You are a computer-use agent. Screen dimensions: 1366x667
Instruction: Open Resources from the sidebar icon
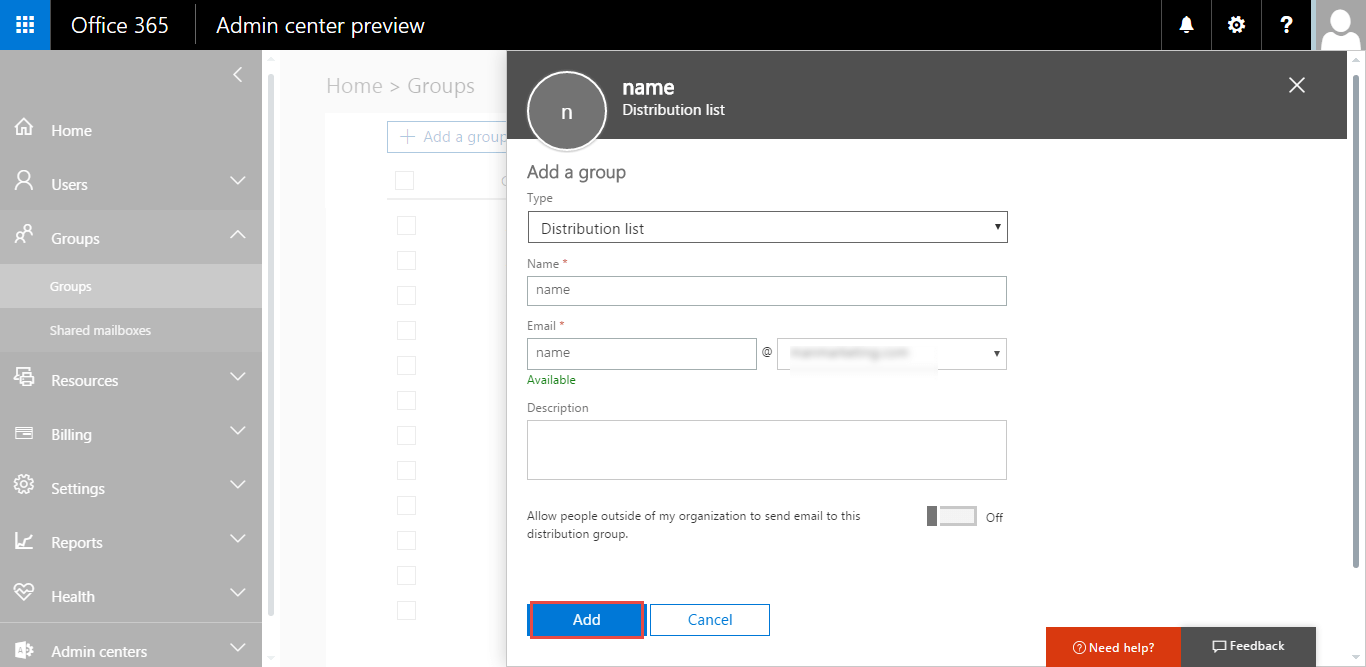click(24, 379)
